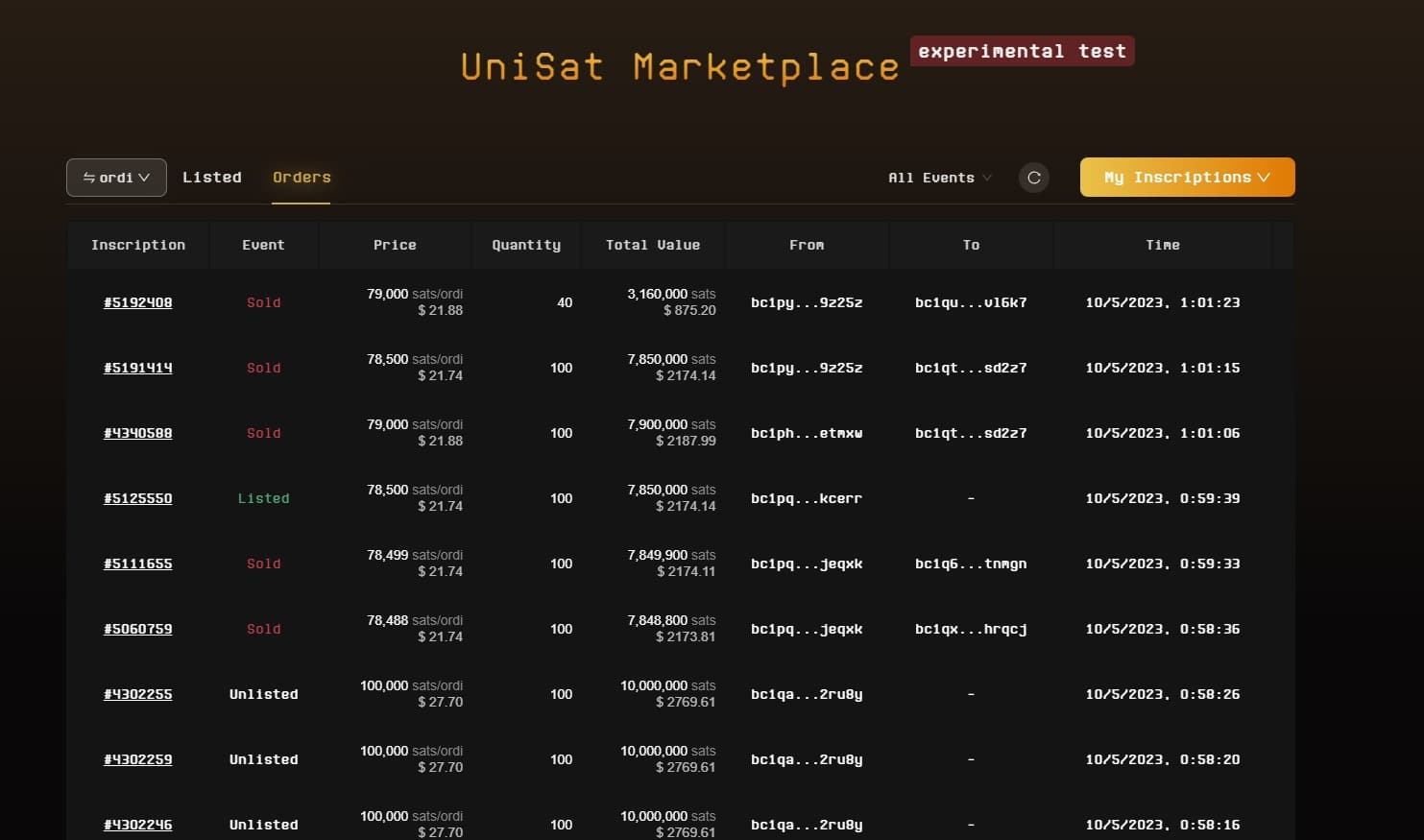Open inscription #5192408
Viewport: 1424px width, 840px height.
pyautogui.click(x=138, y=302)
